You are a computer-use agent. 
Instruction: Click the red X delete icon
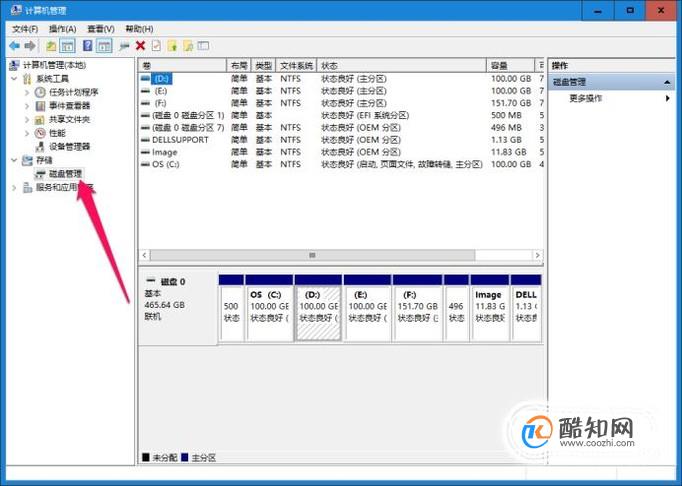coord(140,46)
